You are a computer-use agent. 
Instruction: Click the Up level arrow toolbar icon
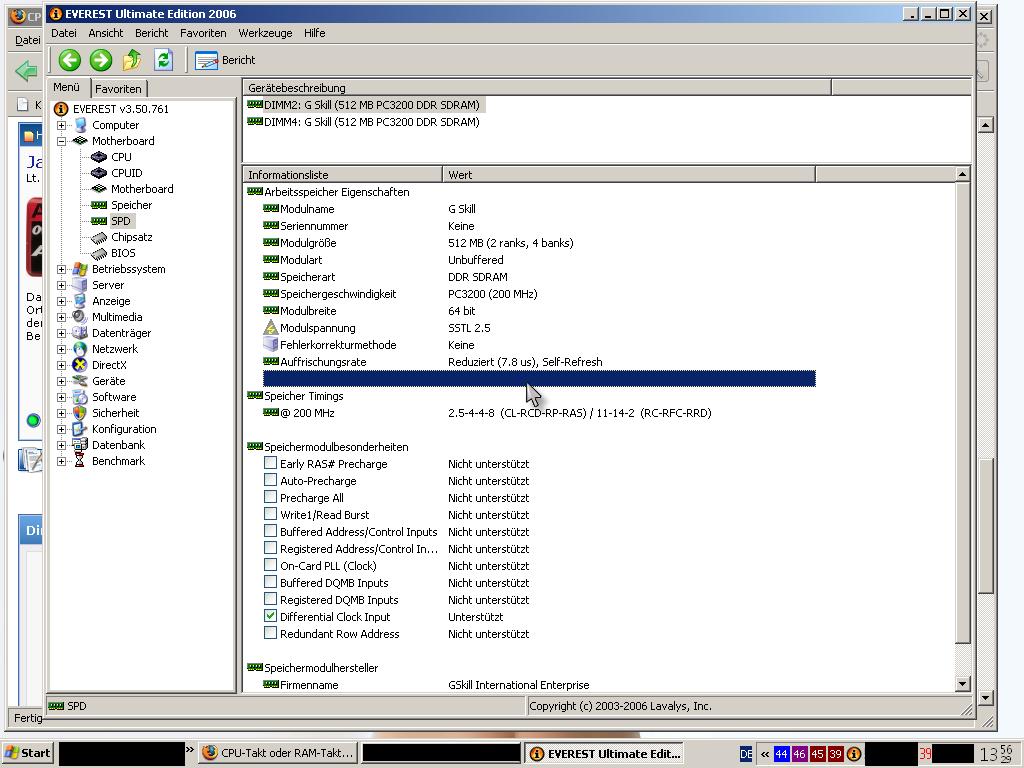132,60
